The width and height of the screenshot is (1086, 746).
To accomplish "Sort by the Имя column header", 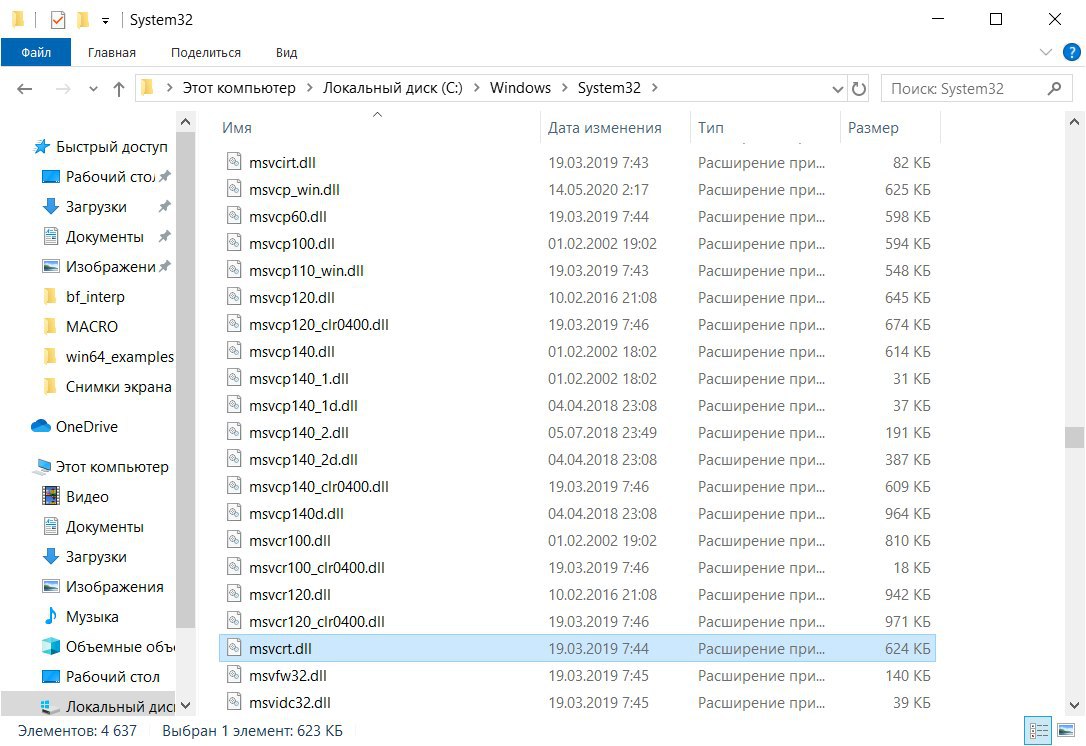I will [x=378, y=127].
